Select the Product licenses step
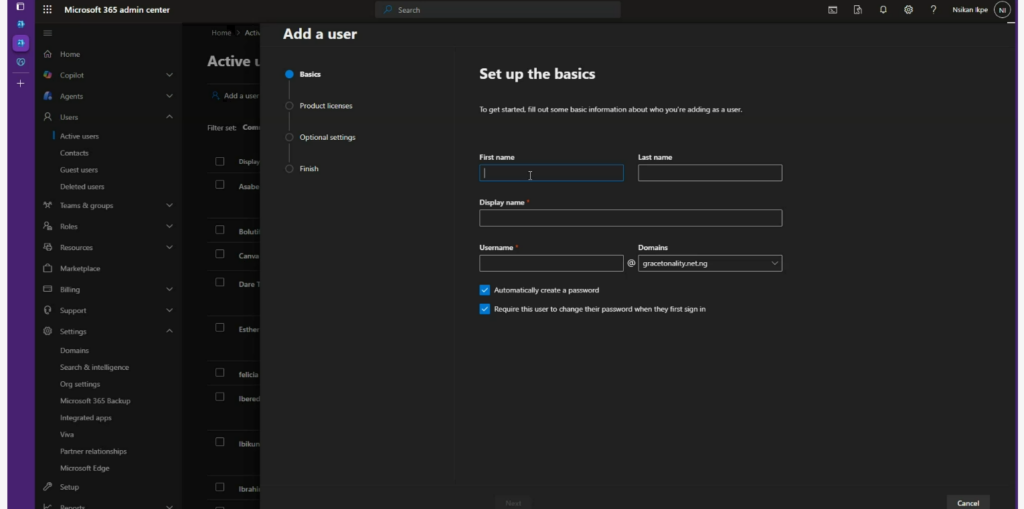 point(325,106)
